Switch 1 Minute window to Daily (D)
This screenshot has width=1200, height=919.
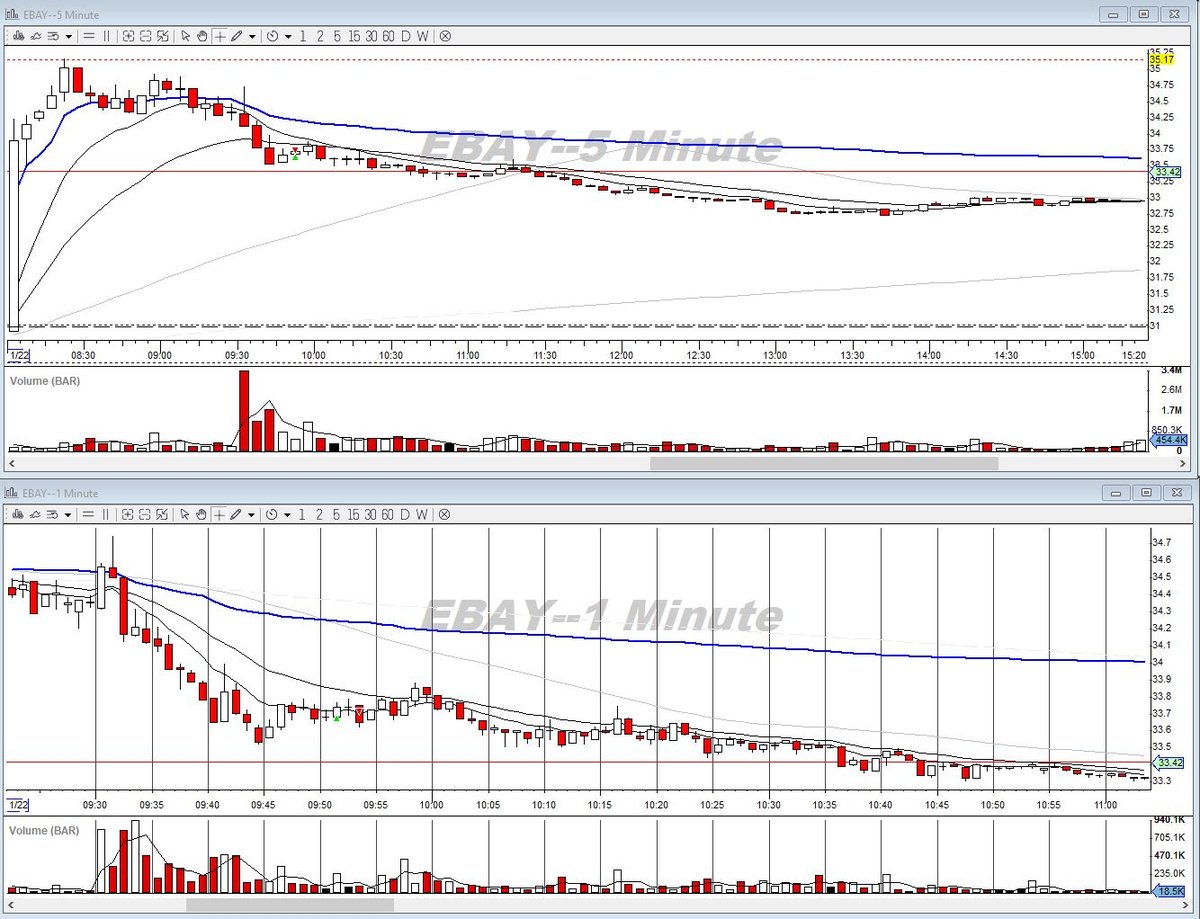click(405, 514)
